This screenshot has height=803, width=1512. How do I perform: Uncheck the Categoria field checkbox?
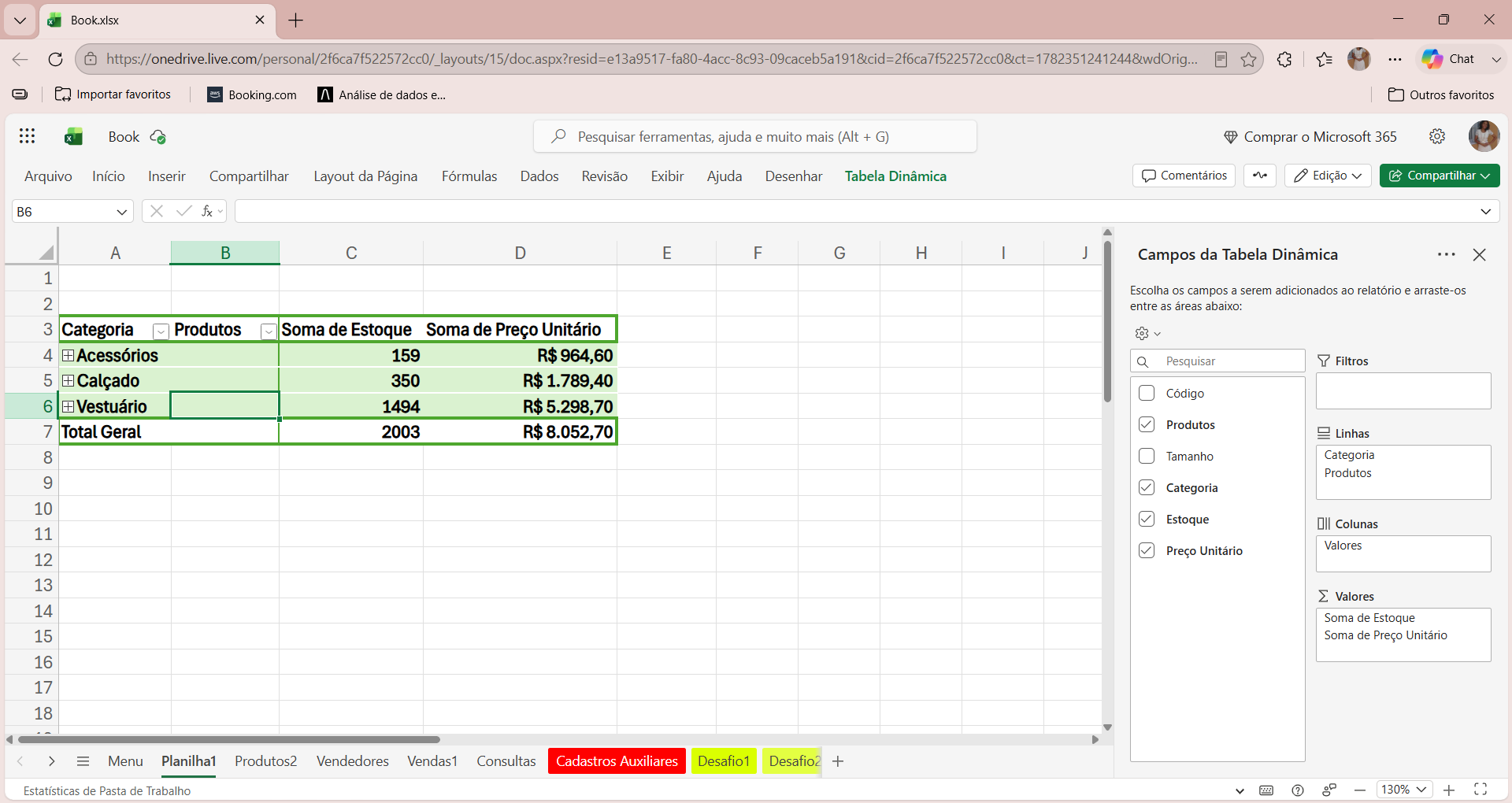[x=1147, y=487]
